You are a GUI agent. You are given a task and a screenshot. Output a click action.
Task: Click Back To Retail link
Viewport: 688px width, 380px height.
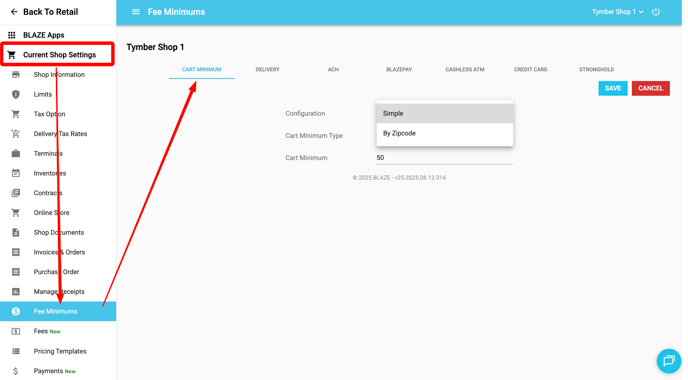pos(50,12)
